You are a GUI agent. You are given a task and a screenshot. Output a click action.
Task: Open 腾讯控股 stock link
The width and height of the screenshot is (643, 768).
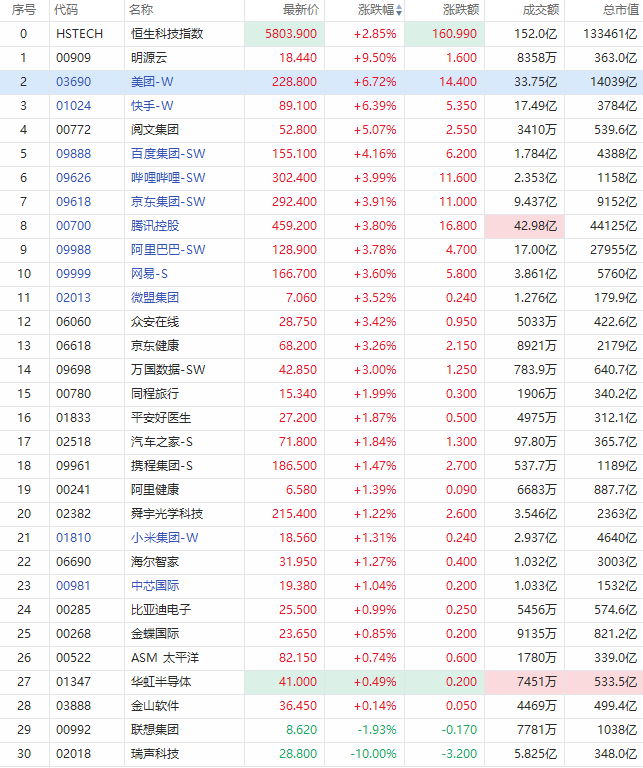pos(155,226)
